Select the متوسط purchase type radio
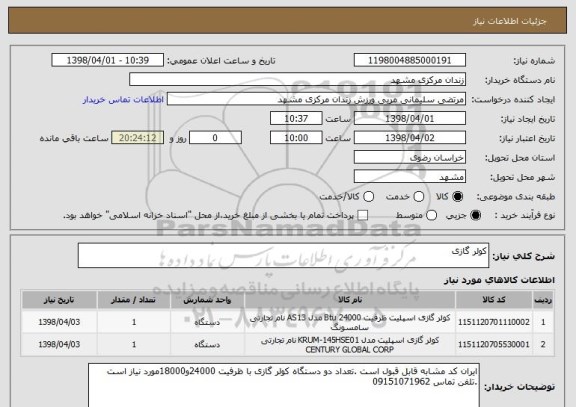576x407 pixels. tap(432, 215)
